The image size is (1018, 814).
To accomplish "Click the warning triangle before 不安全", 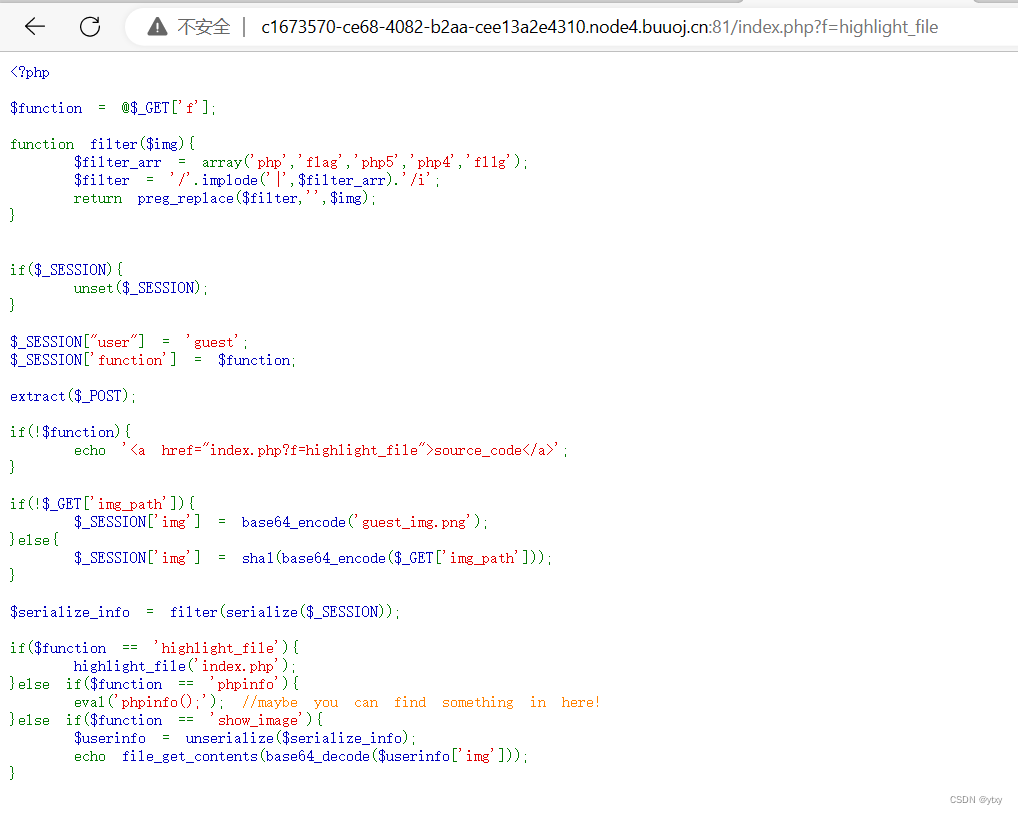I will [157, 27].
